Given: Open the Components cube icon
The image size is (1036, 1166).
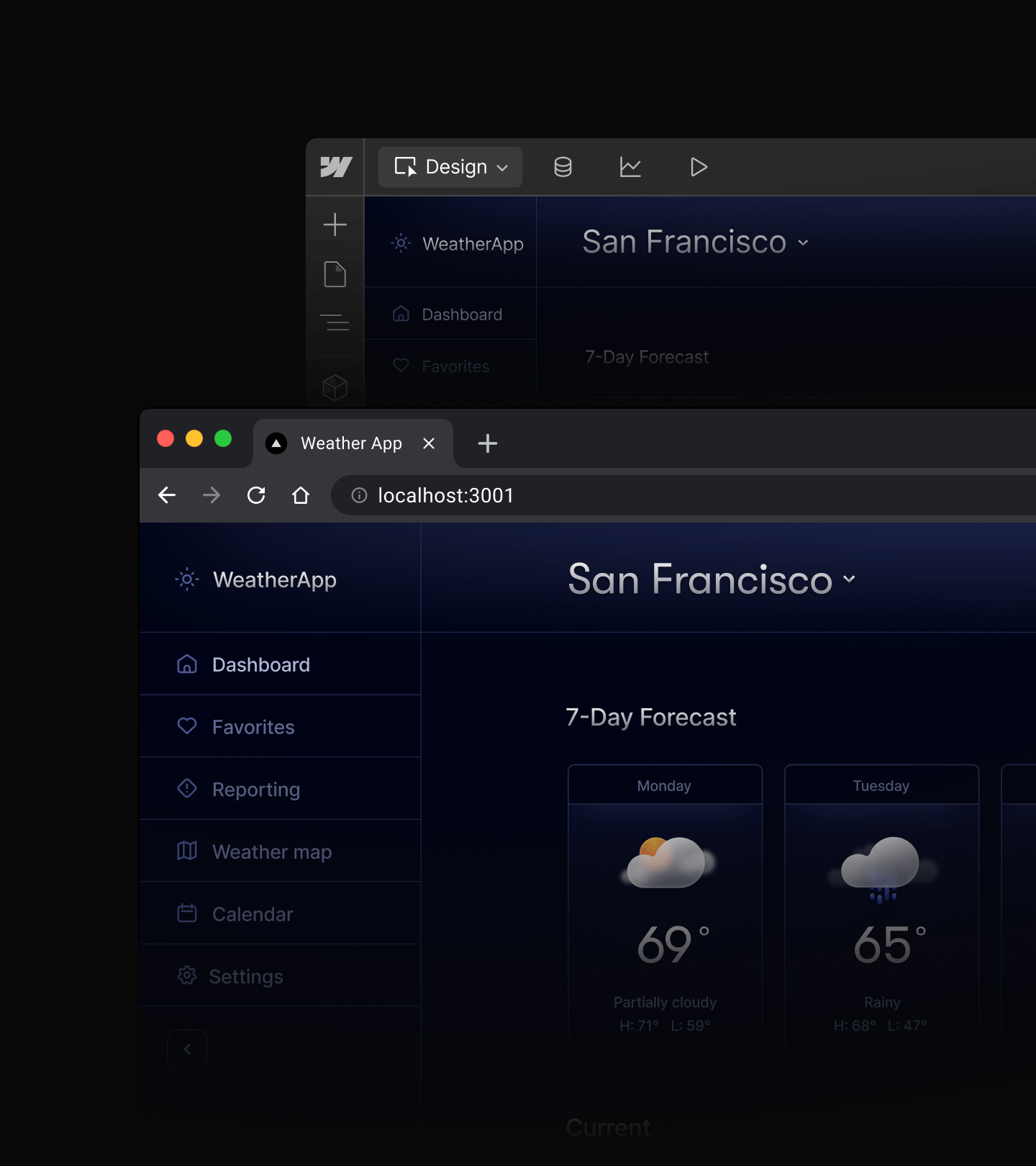Looking at the screenshot, I should (x=335, y=387).
